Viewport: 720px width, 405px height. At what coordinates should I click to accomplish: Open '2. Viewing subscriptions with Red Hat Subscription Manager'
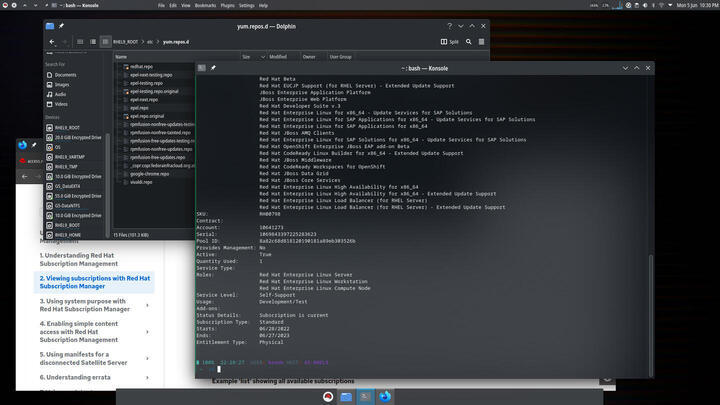[95, 282]
